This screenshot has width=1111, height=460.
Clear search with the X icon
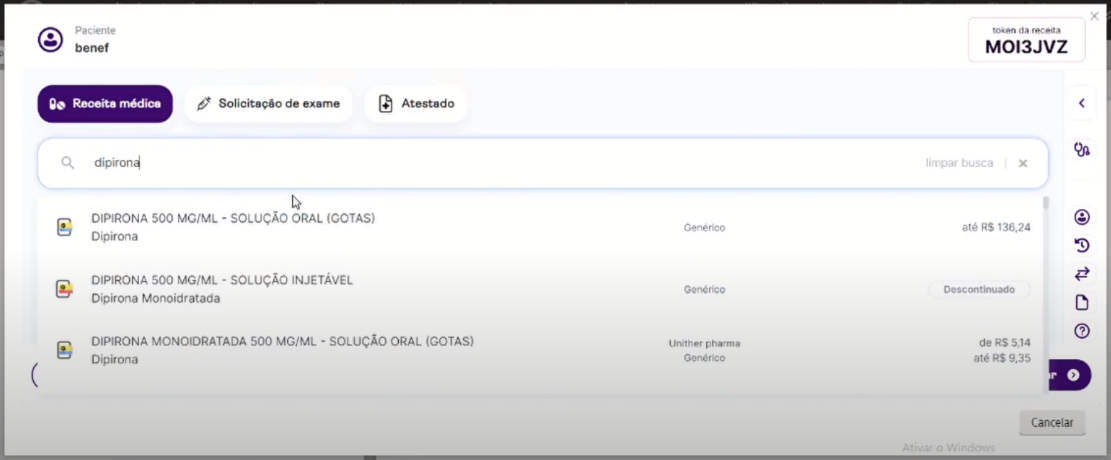tap(1022, 163)
